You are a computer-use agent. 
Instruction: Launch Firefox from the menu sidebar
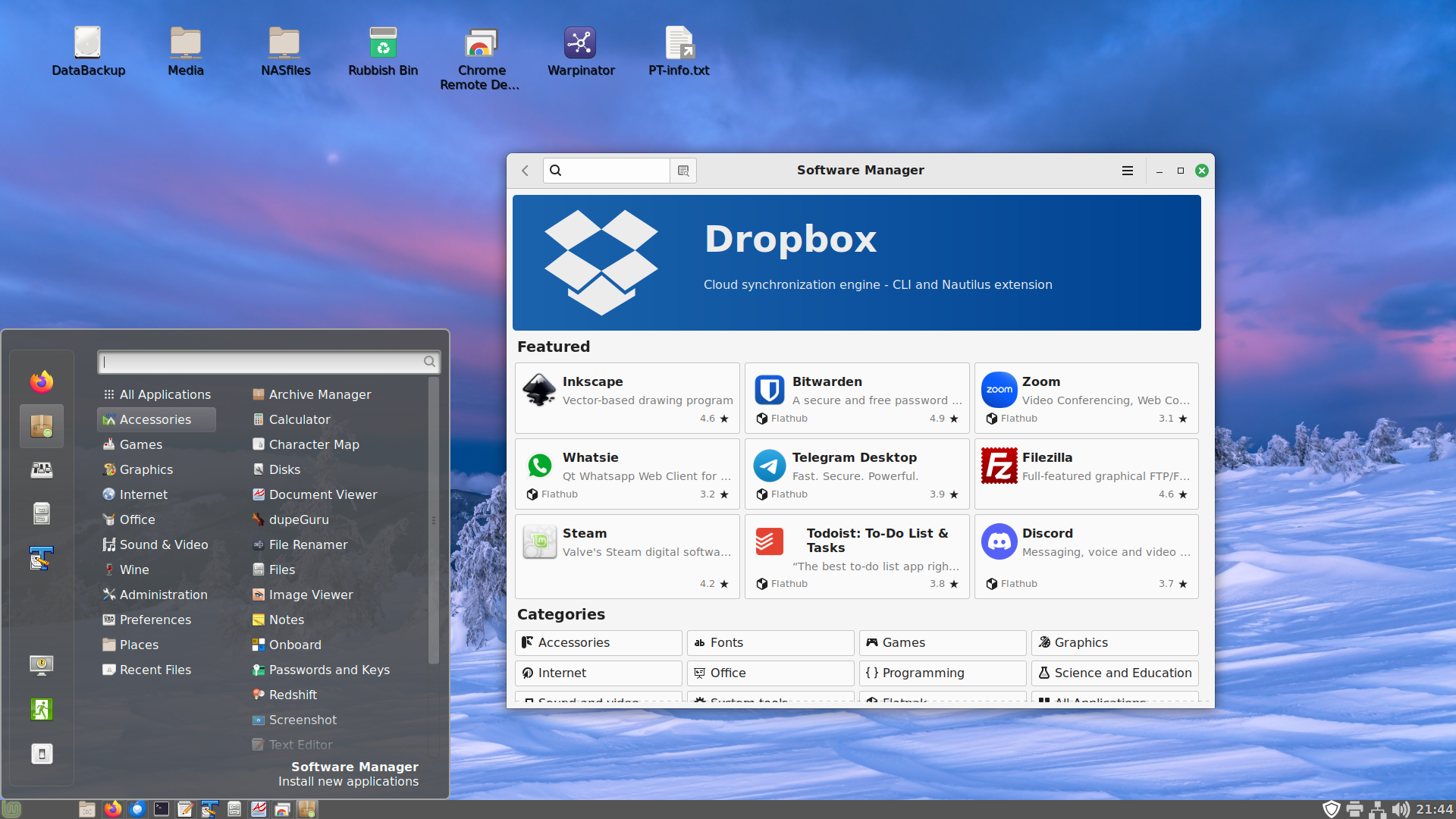(x=41, y=381)
